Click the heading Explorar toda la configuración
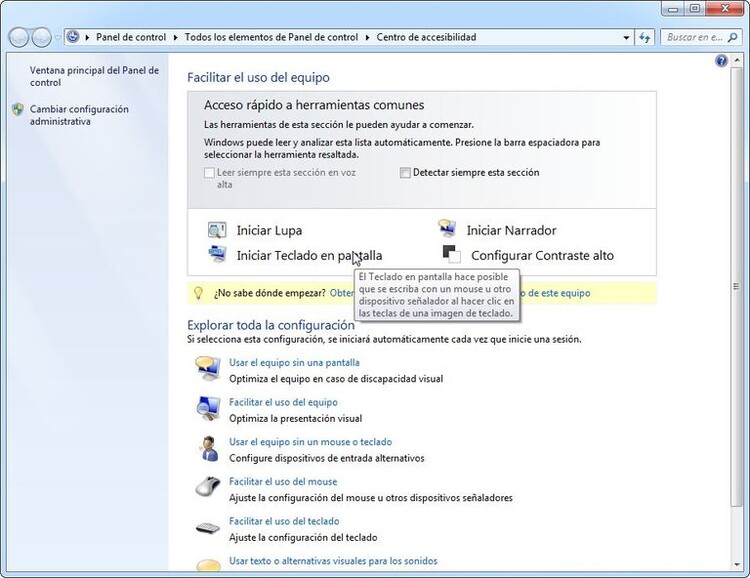The height and width of the screenshot is (578, 750). point(271,325)
